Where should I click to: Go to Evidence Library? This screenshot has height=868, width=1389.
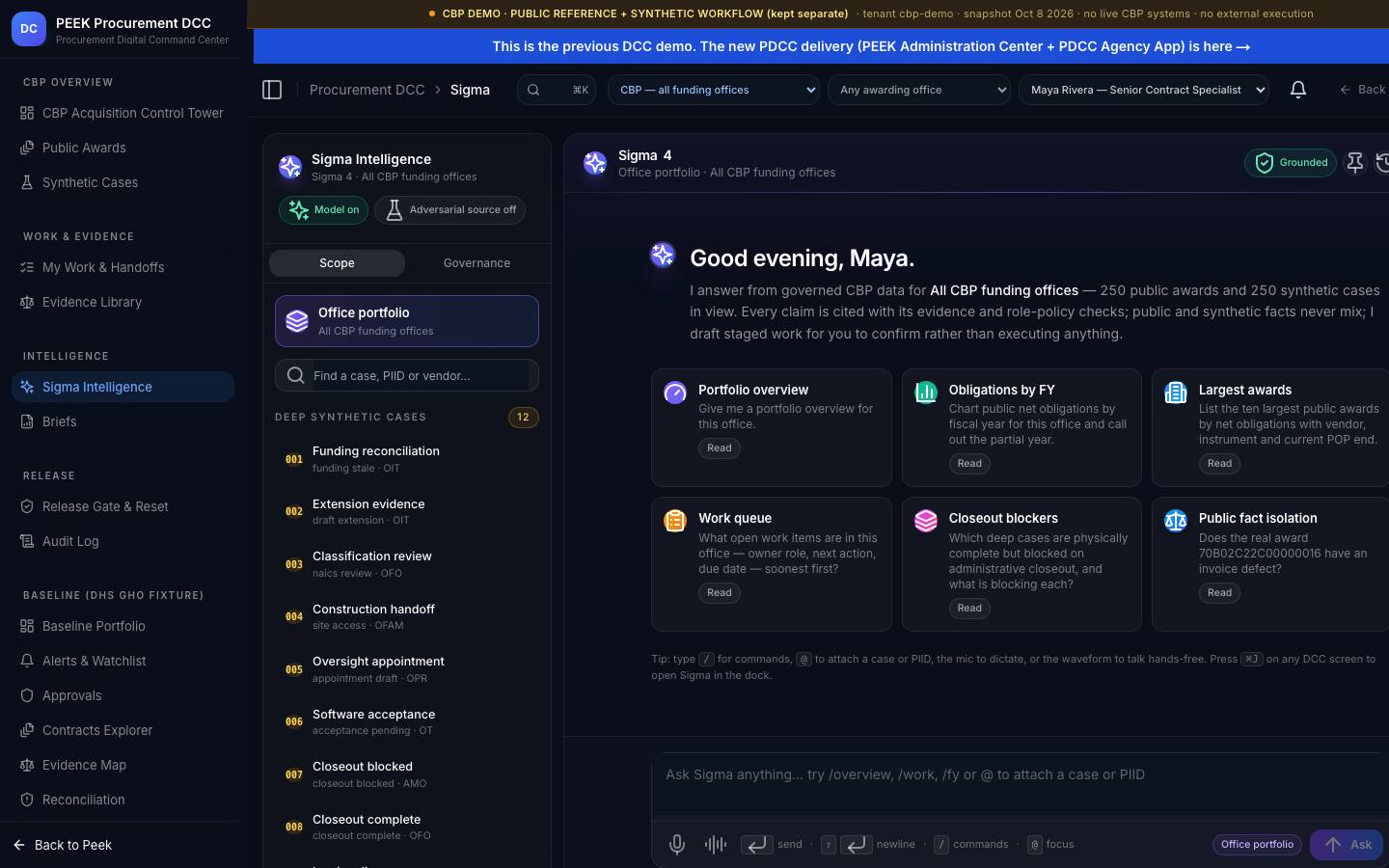123,302
